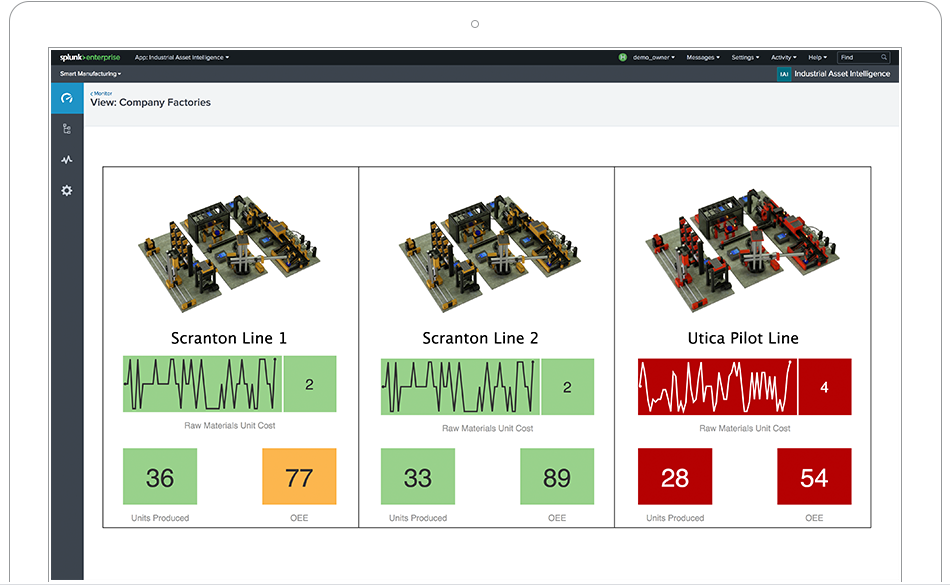The image size is (950, 585).
Task: Open the Activity dropdown
Action: coord(783,58)
